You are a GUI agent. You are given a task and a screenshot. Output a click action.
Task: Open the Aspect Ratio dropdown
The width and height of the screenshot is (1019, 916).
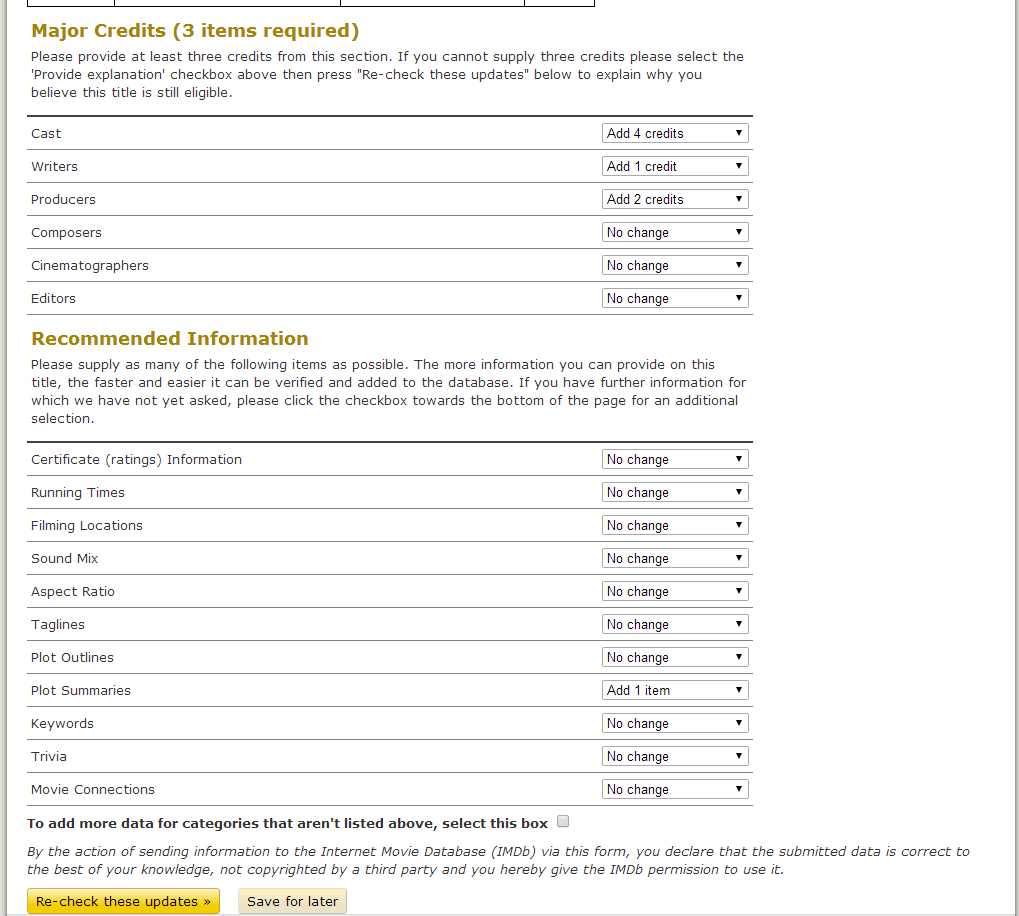coord(675,591)
